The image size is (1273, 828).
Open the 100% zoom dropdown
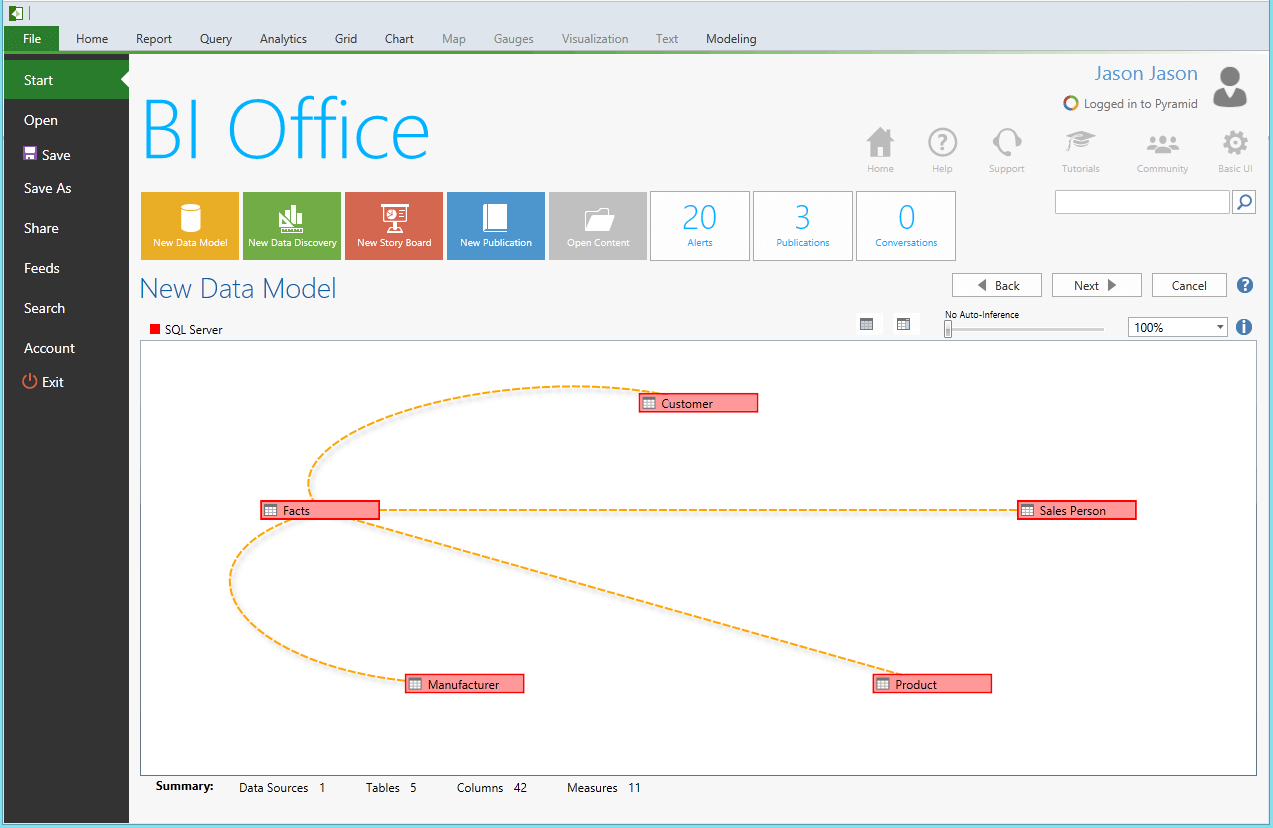[1178, 327]
